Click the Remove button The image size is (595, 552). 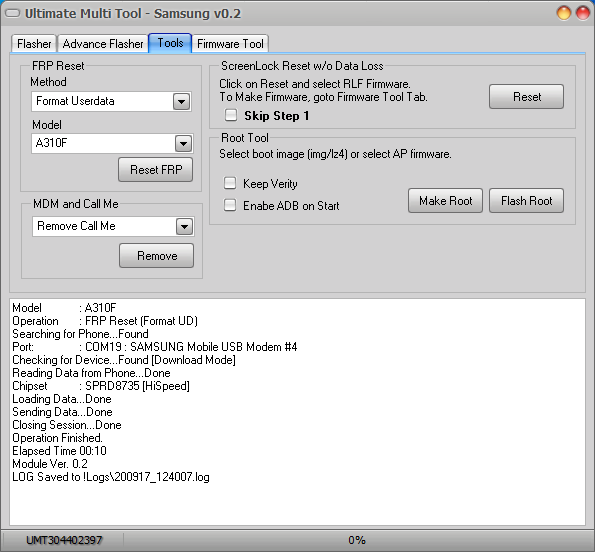pos(156,256)
